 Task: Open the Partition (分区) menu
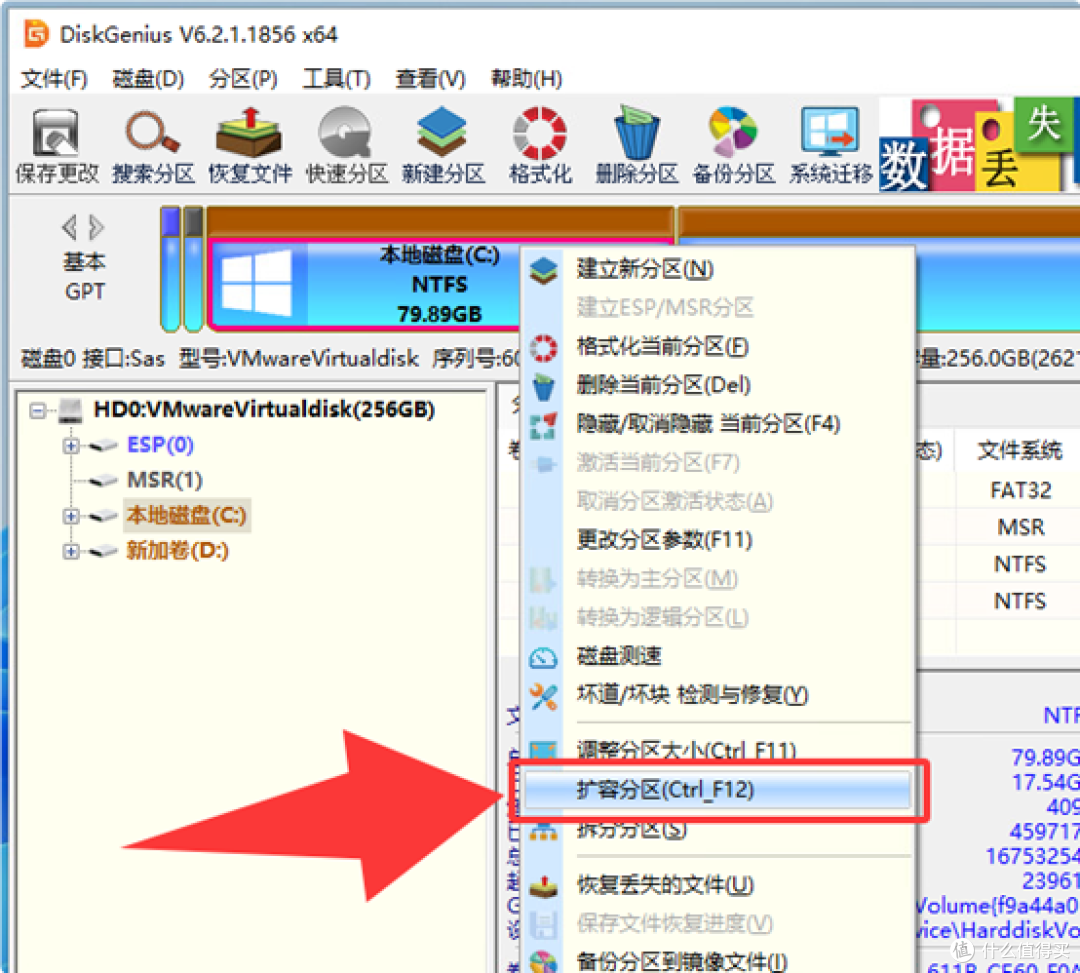(x=243, y=79)
